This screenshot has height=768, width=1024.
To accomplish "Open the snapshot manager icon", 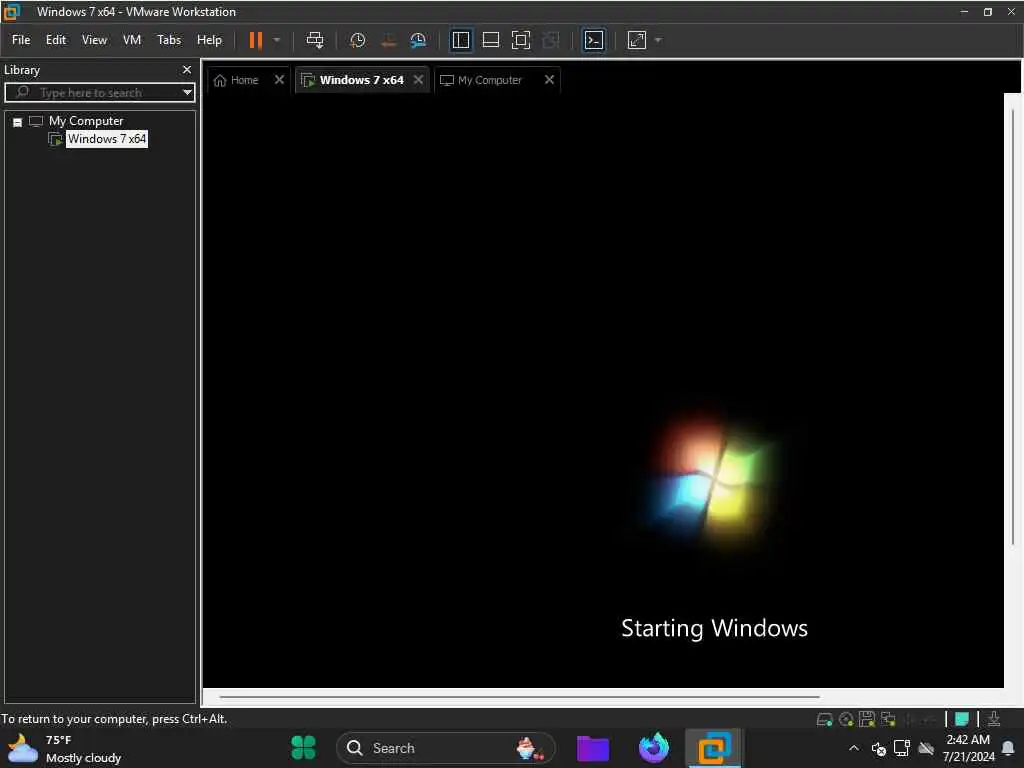I will tap(418, 40).
